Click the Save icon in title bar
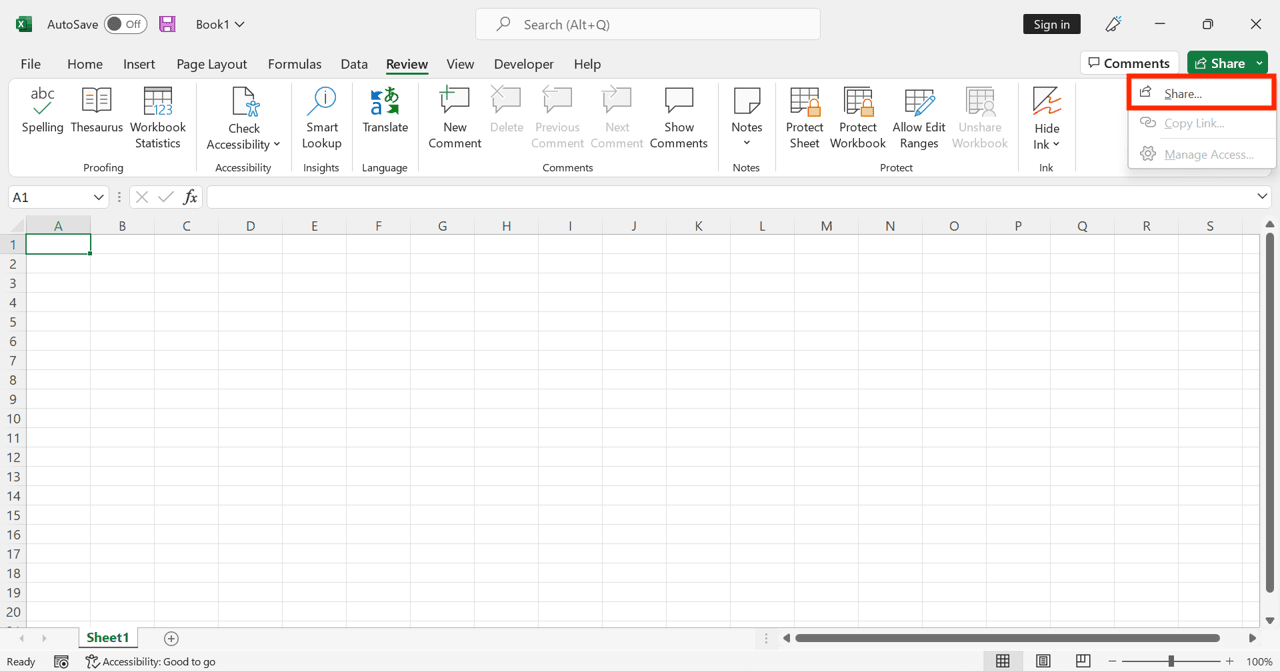 pos(167,24)
